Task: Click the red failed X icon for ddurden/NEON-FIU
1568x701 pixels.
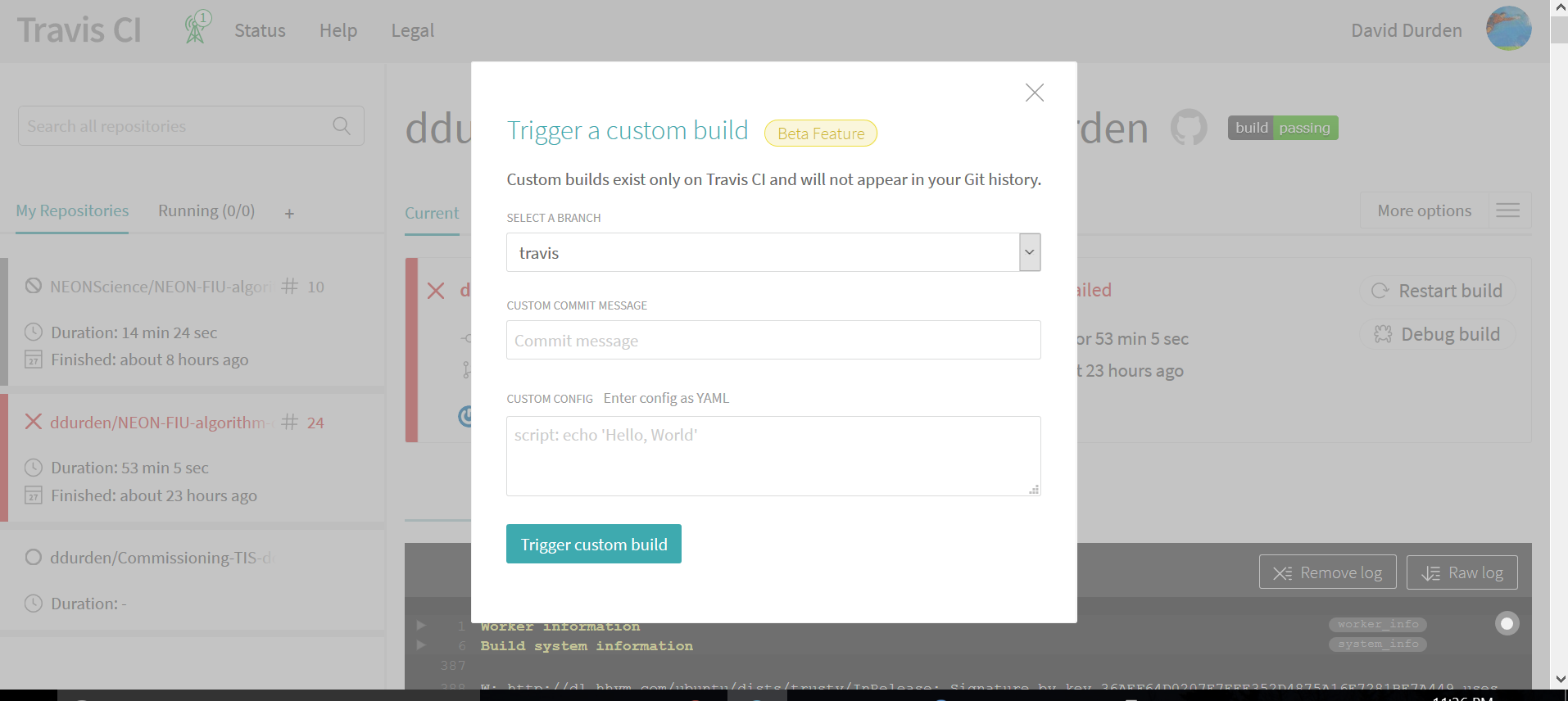Action: pyautogui.click(x=34, y=422)
